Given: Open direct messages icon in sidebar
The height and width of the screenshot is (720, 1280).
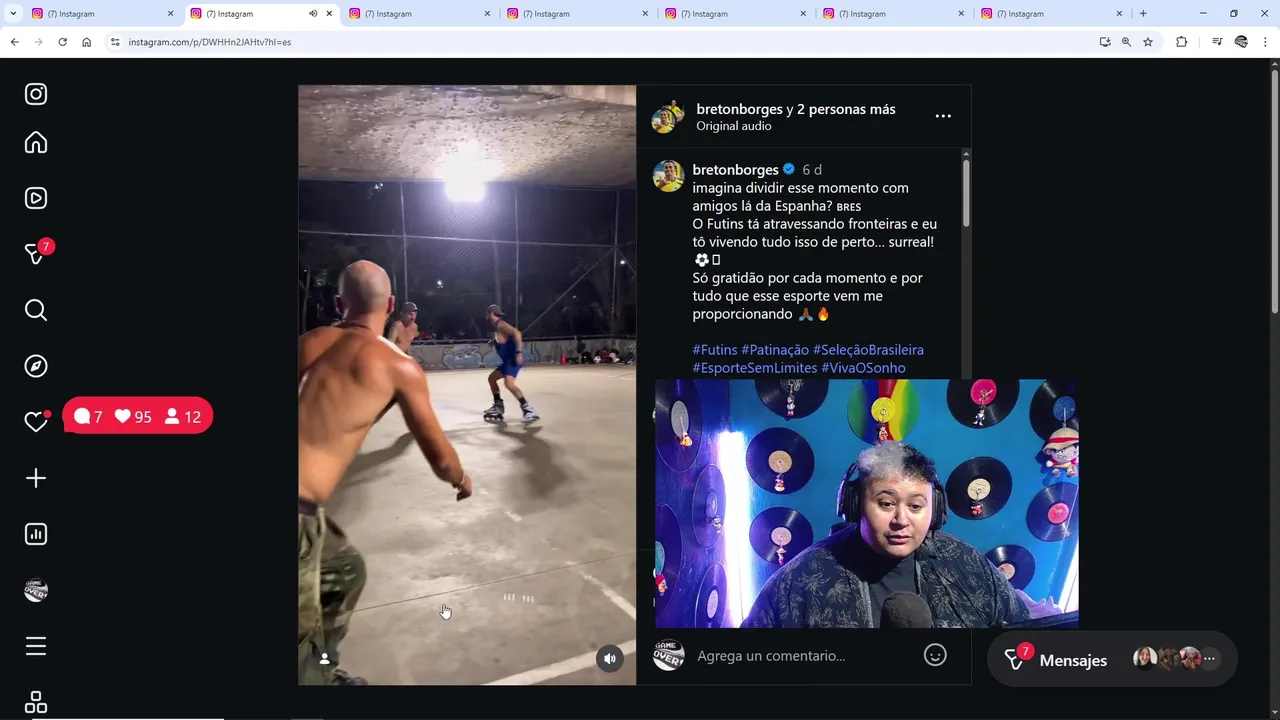Looking at the screenshot, I should (x=36, y=254).
